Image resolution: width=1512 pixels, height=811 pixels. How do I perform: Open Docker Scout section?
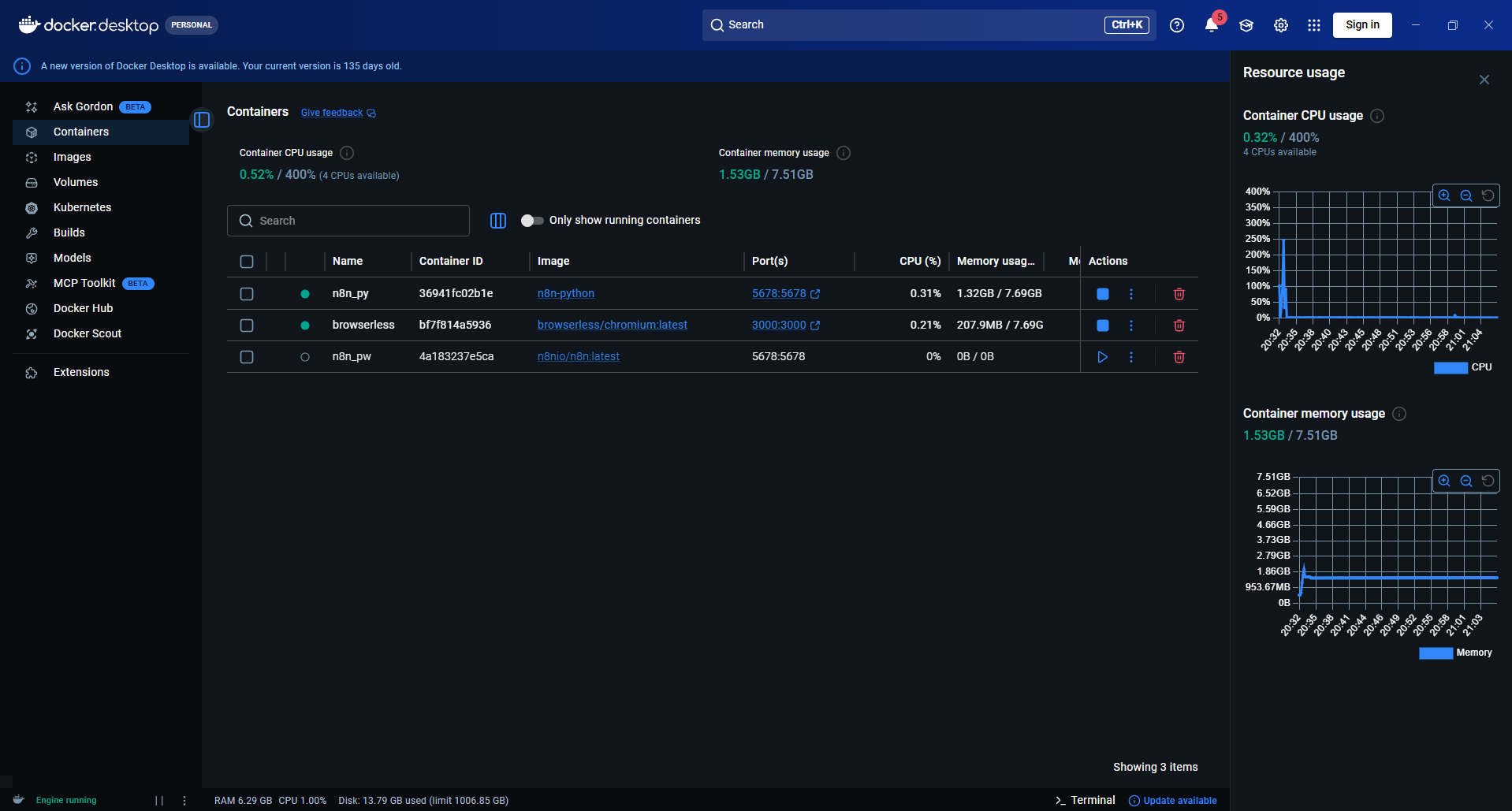click(x=101, y=333)
